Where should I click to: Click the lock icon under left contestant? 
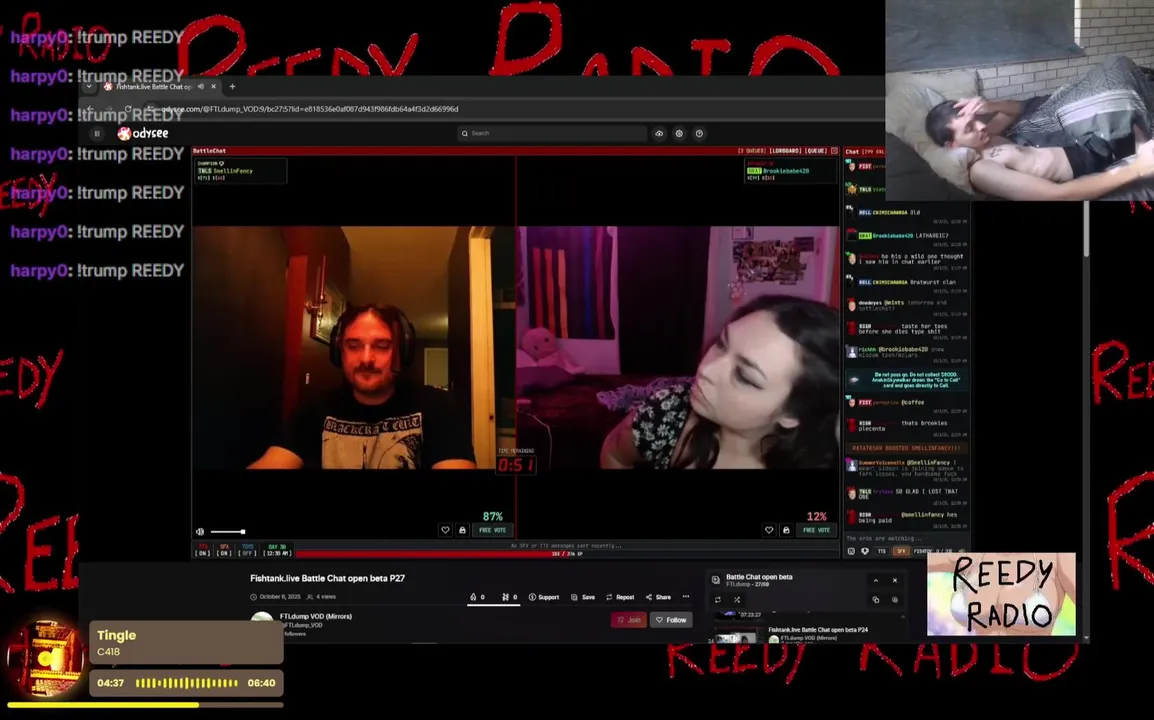[x=462, y=530]
